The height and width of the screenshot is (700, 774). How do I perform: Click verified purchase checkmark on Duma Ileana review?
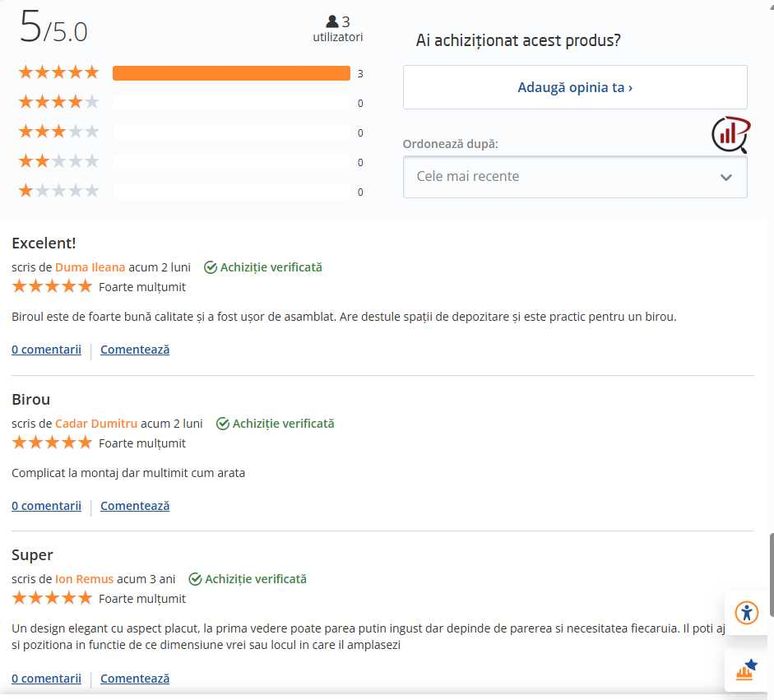coord(210,268)
